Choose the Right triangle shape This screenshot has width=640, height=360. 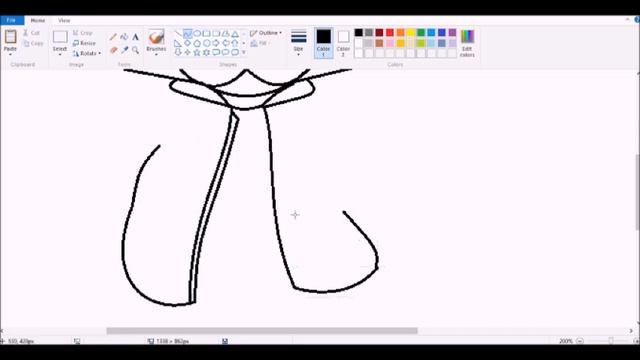click(x=178, y=43)
